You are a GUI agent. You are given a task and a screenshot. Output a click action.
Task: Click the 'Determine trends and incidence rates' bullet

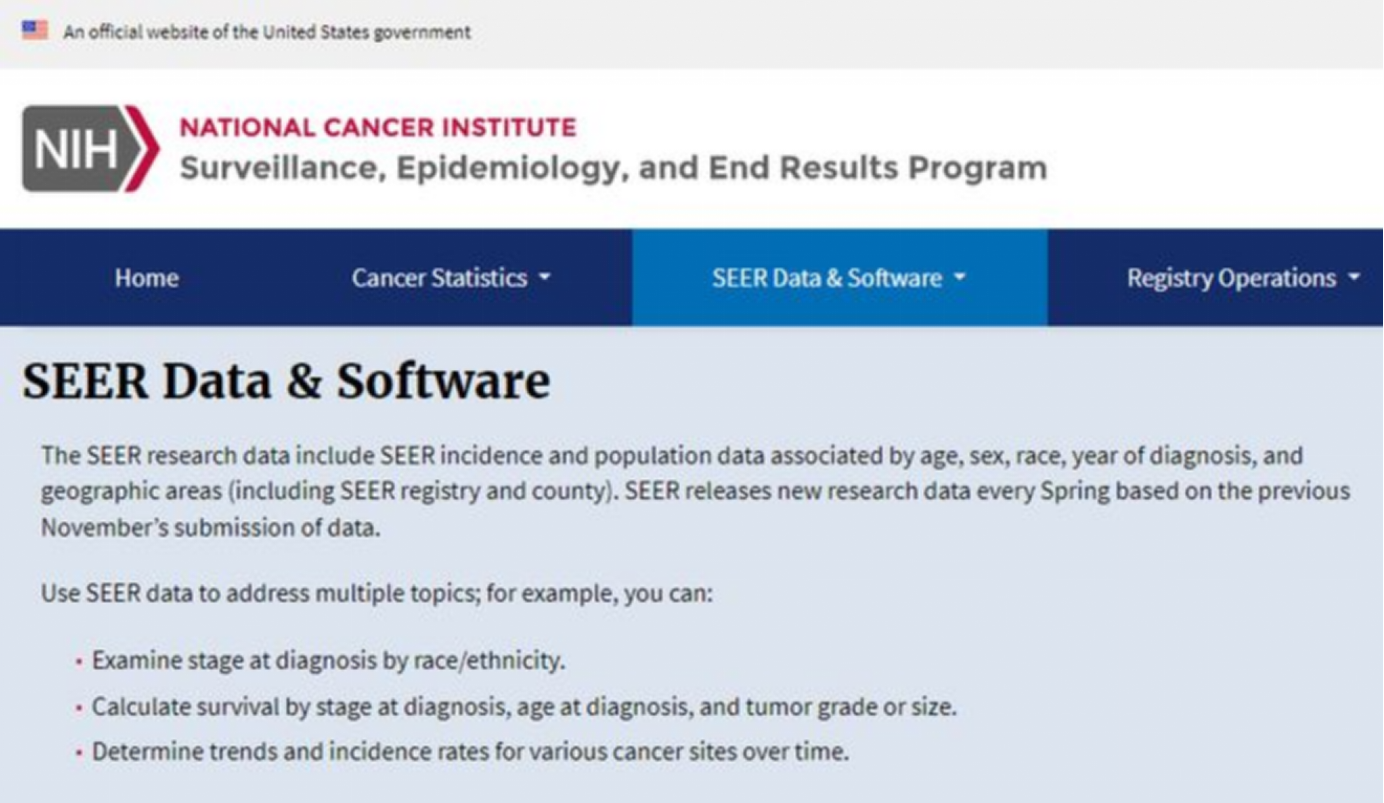pos(470,752)
